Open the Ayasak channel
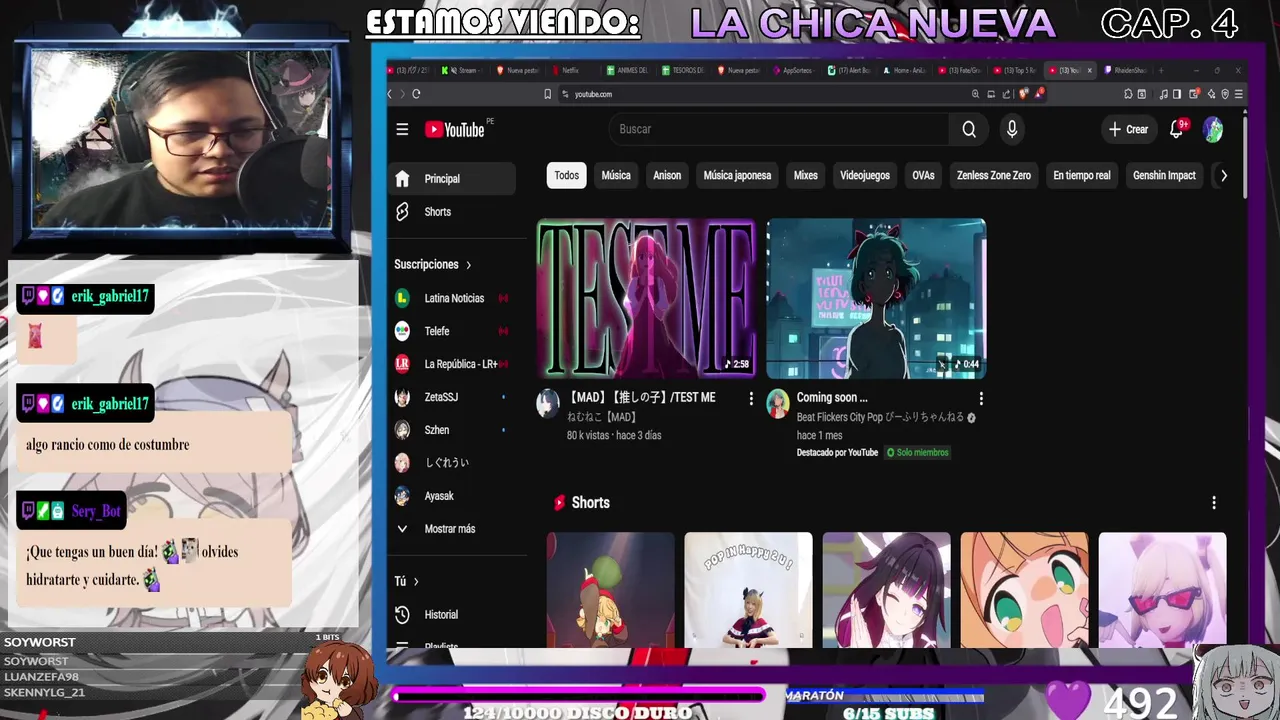Viewport: 1280px width, 720px height. tap(452, 496)
